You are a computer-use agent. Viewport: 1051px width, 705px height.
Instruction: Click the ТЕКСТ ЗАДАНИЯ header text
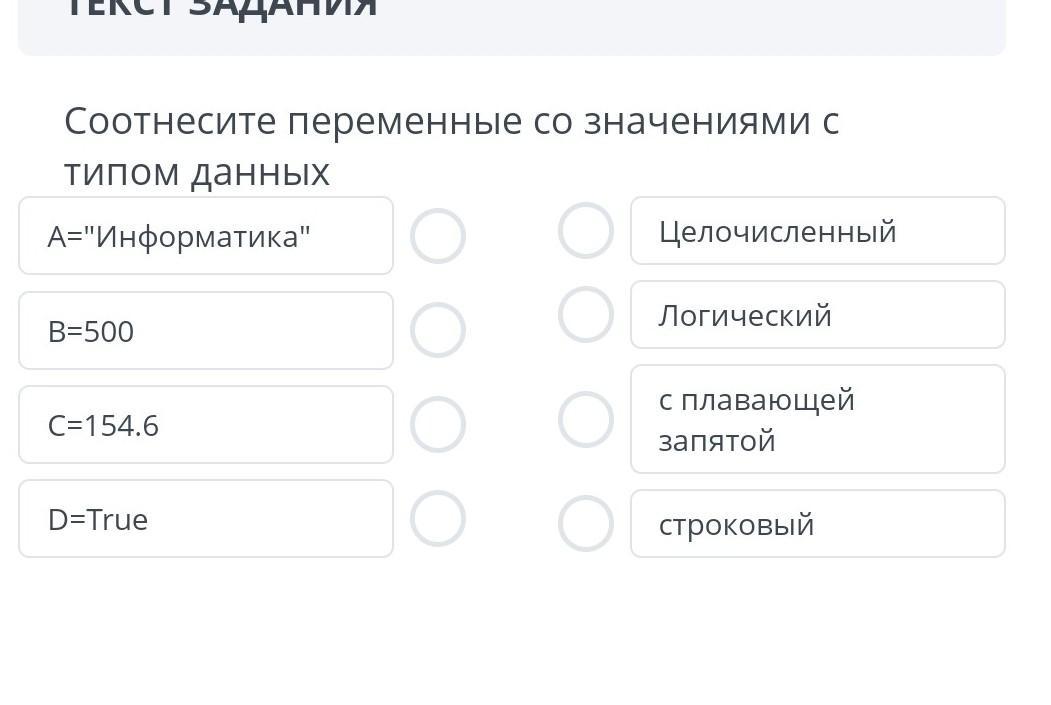(x=220, y=8)
